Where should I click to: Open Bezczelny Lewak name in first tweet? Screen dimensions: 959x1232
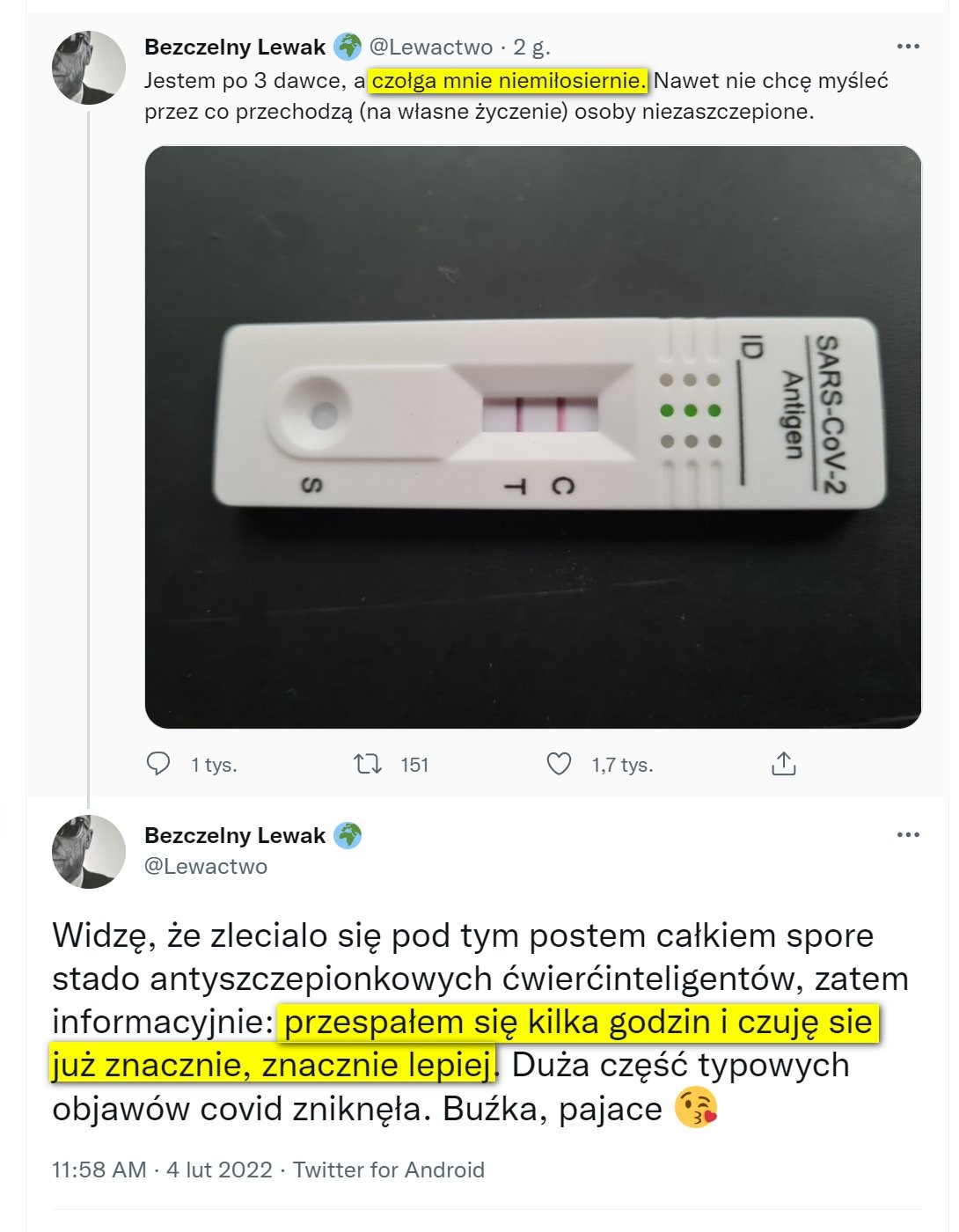click(x=235, y=46)
